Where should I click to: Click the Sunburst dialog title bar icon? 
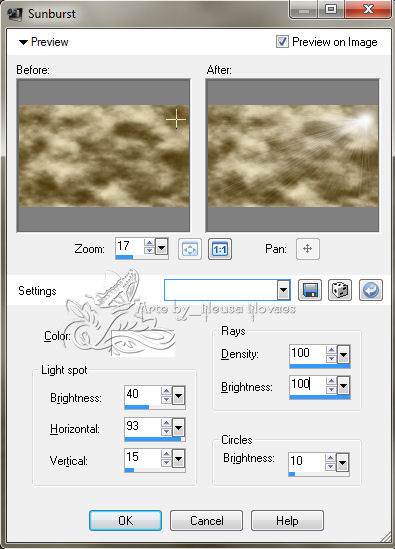tap(15, 14)
